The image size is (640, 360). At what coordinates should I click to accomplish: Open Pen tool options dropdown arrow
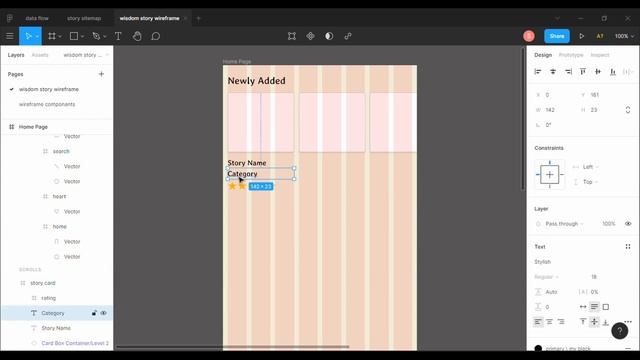click(105, 37)
